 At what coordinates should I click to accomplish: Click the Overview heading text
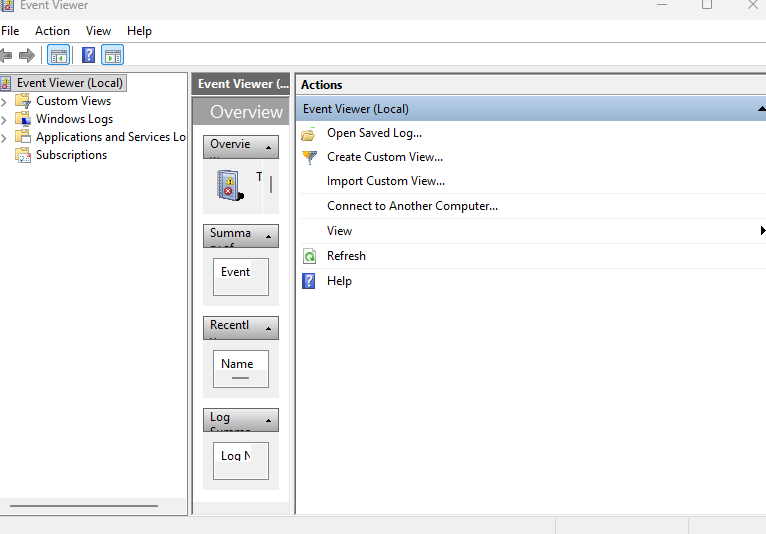[x=247, y=112]
